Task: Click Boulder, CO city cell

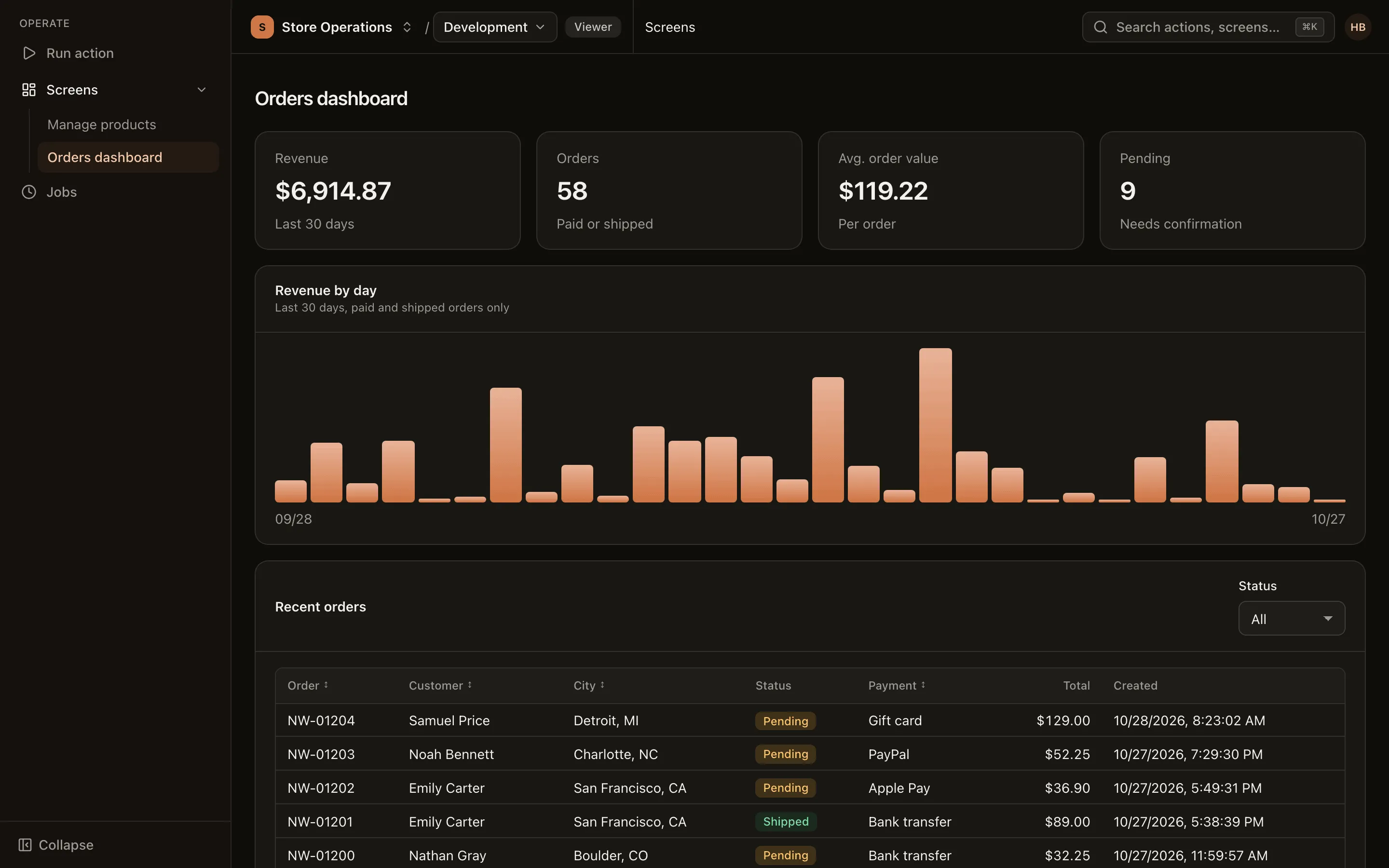Action: tap(611, 855)
